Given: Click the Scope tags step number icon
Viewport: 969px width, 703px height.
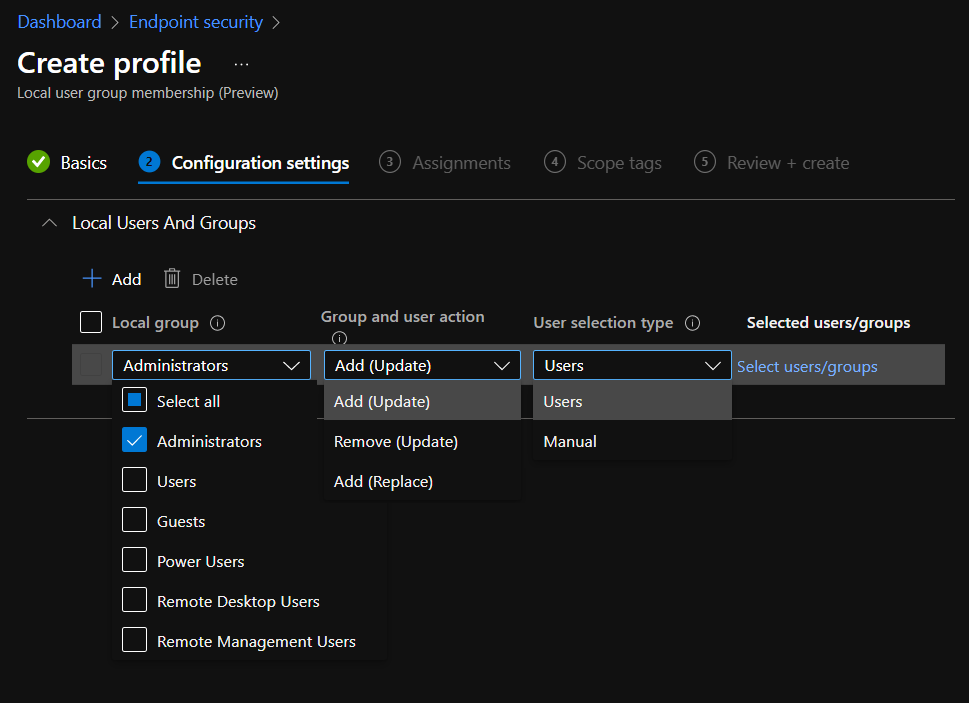Looking at the screenshot, I should pyautogui.click(x=555, y=162).
